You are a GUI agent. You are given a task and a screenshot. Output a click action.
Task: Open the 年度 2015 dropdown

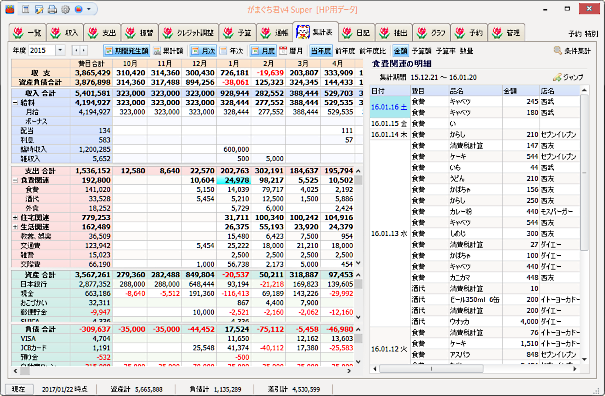click(x=60, y=50)
